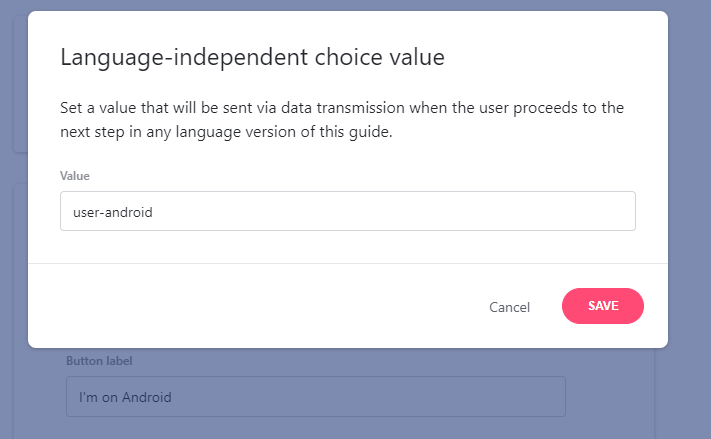Click empty footer area left of Cancel
711x439 pixels.
pos(250,307)
